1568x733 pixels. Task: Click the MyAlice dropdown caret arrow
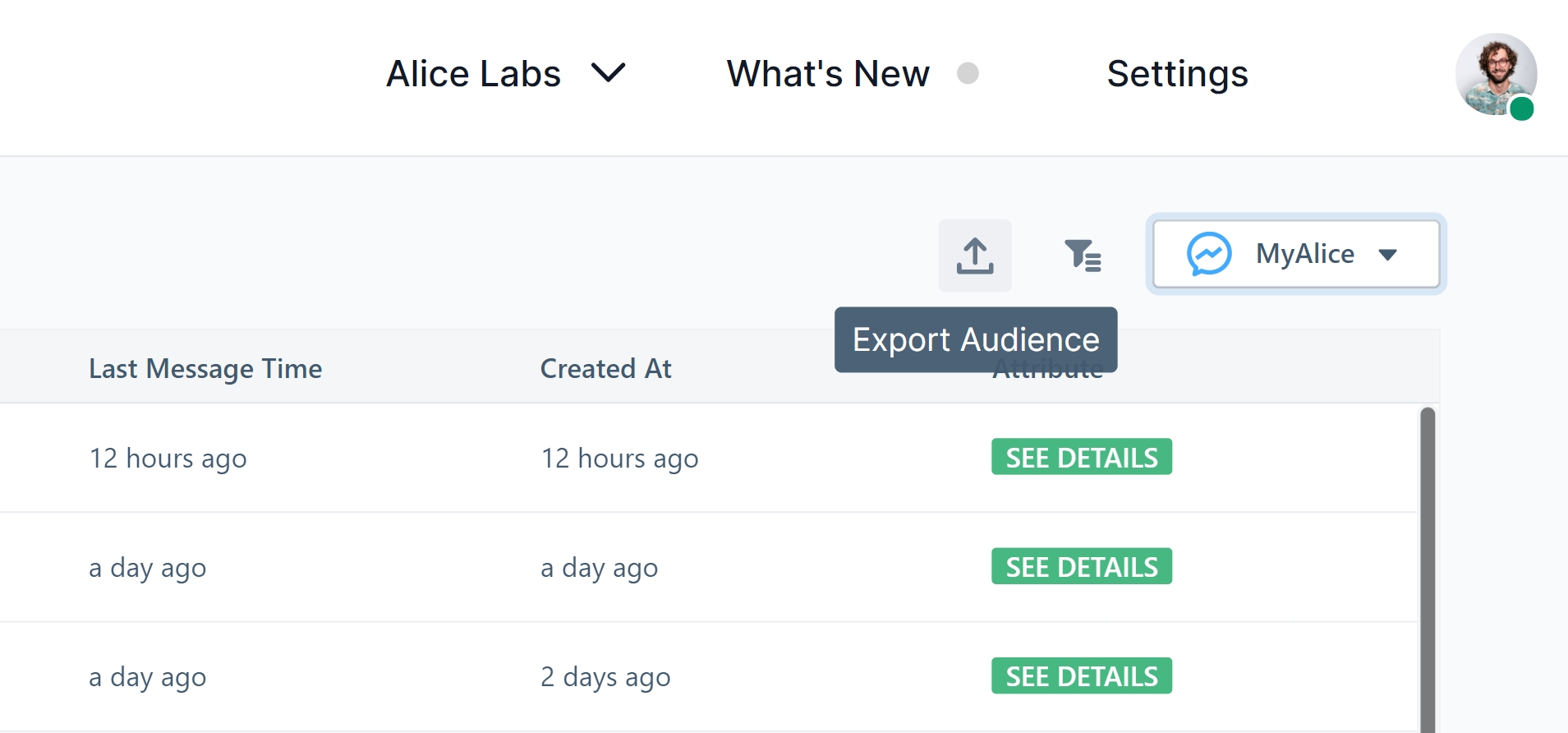point(1387,255)
